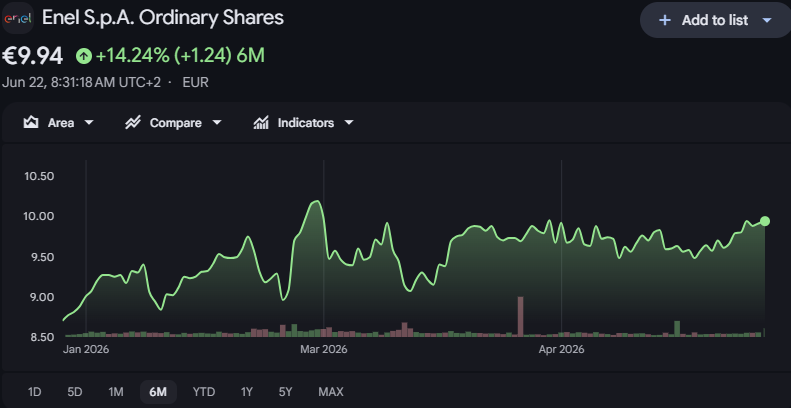Switch to the YTD time range
This screenshot has width=791, height=408.
(x=204, y=392)
